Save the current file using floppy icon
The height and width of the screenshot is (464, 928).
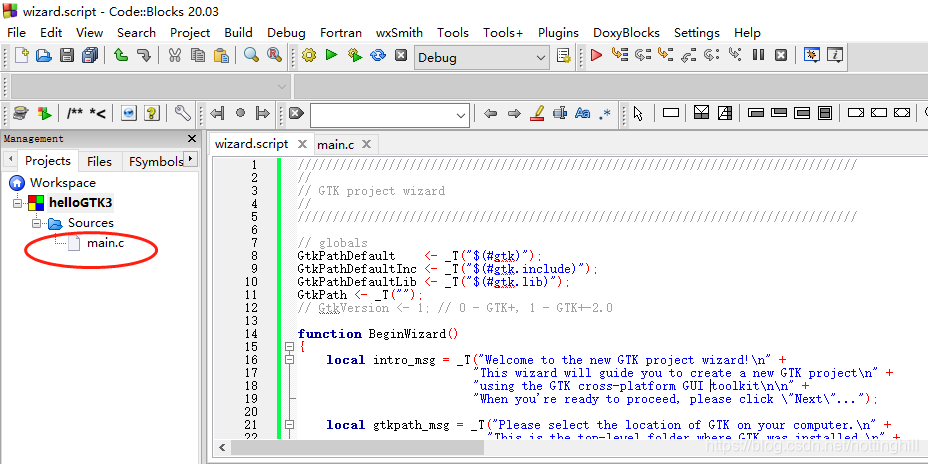67,56
